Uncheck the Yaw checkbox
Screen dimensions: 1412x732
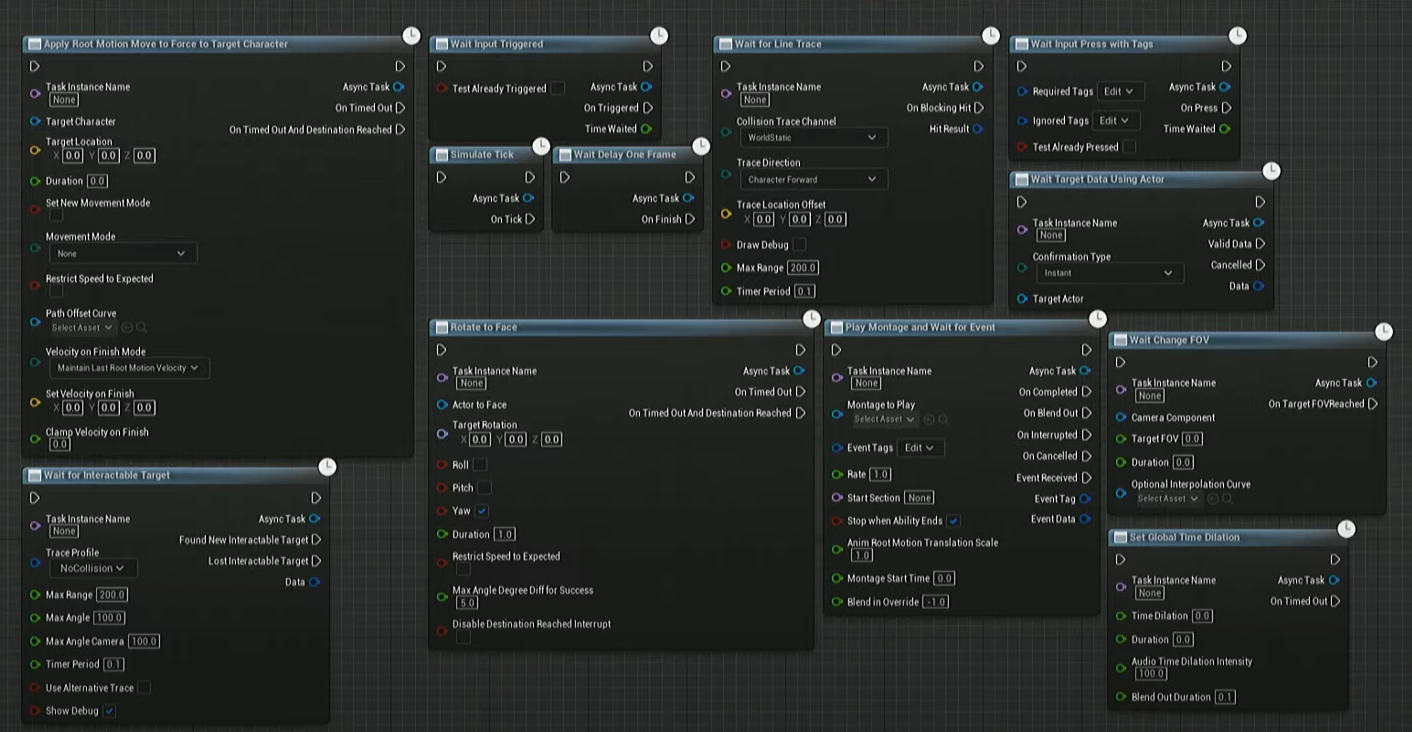[482, 511]
